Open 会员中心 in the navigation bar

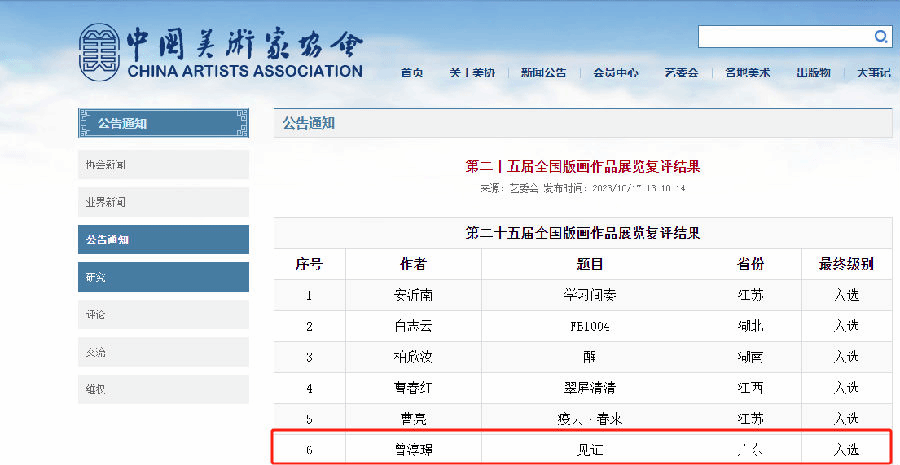coord(616,73)
